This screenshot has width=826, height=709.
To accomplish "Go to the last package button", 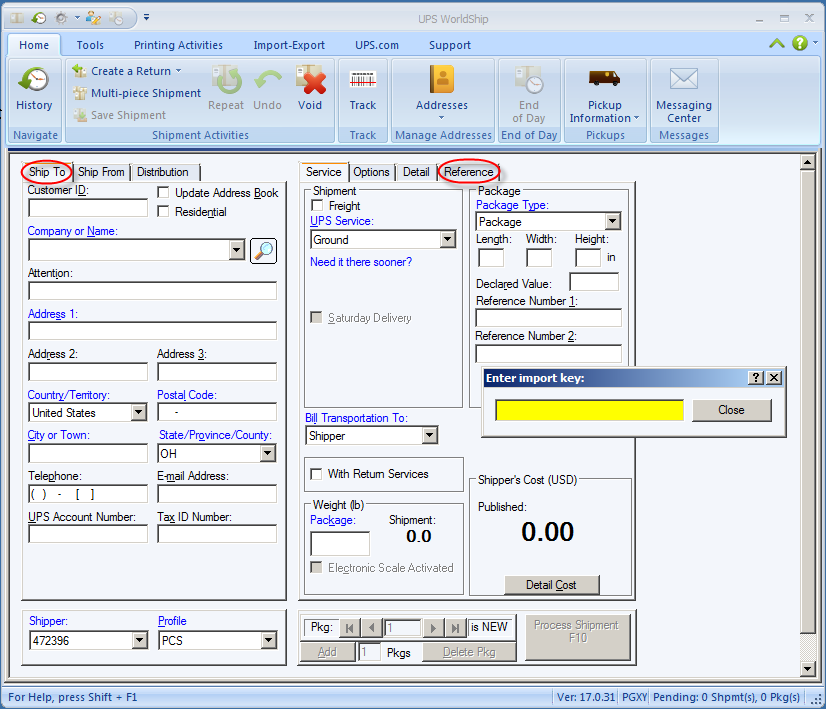I will pos(455,628).
